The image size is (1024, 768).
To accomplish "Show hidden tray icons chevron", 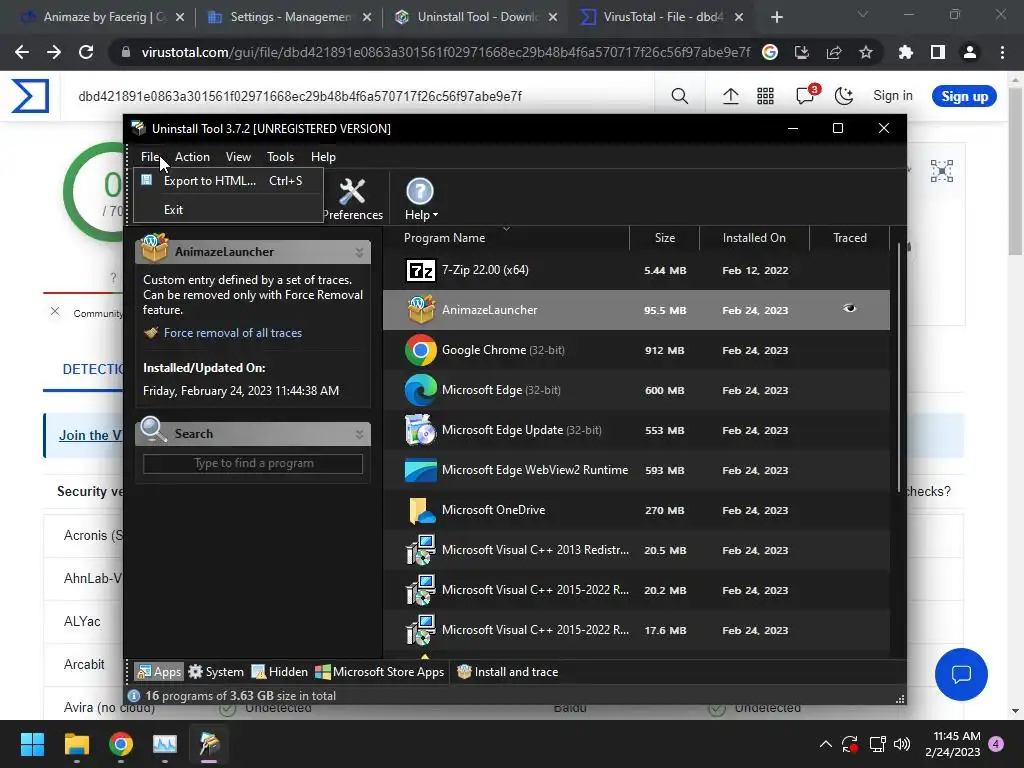I will pos(825,744).
